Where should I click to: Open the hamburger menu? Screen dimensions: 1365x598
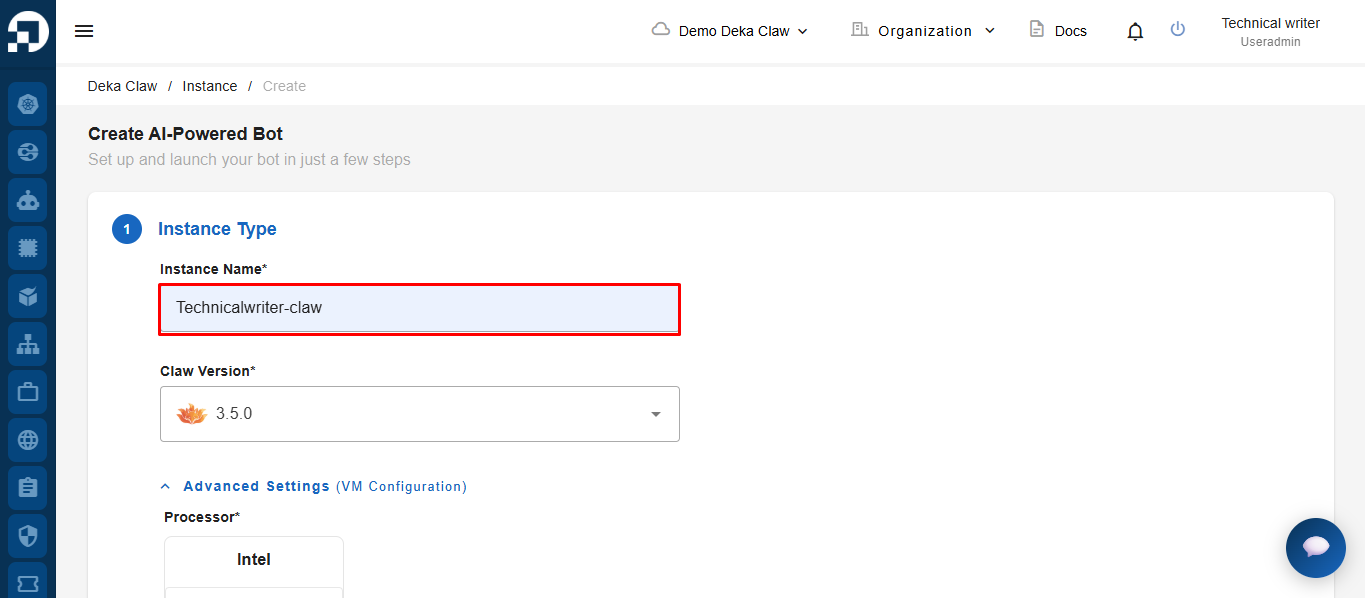(84, 31)
